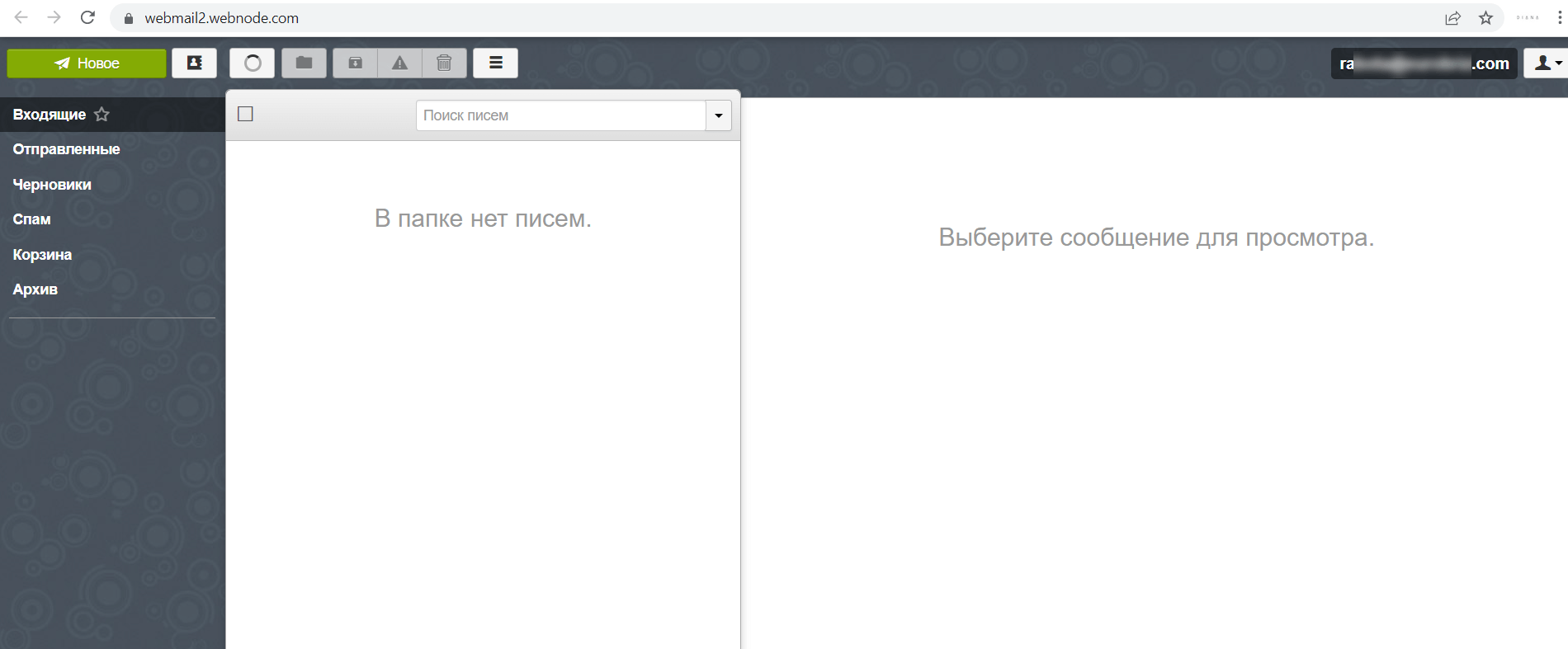Click the trash delete icon in toolbar

445,63
